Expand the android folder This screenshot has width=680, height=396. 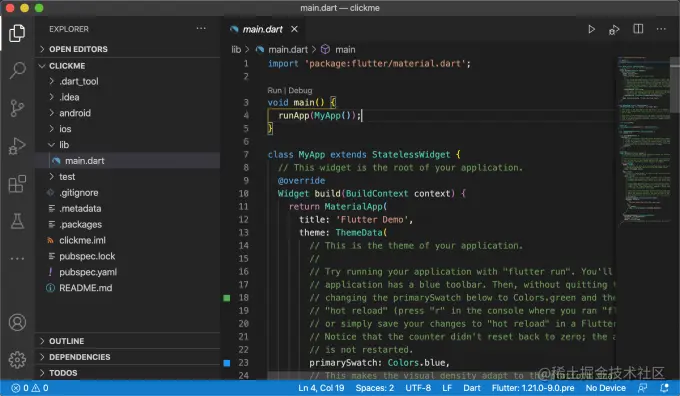point(128,113)
